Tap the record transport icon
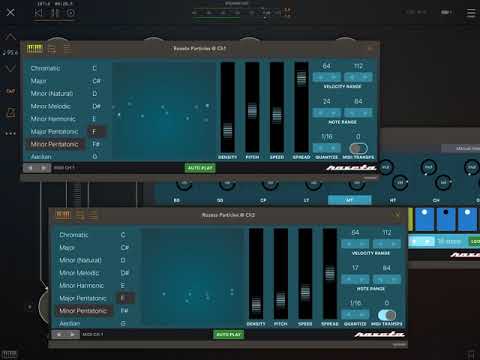The image size is (480, 360). click(x=71, y=13)
